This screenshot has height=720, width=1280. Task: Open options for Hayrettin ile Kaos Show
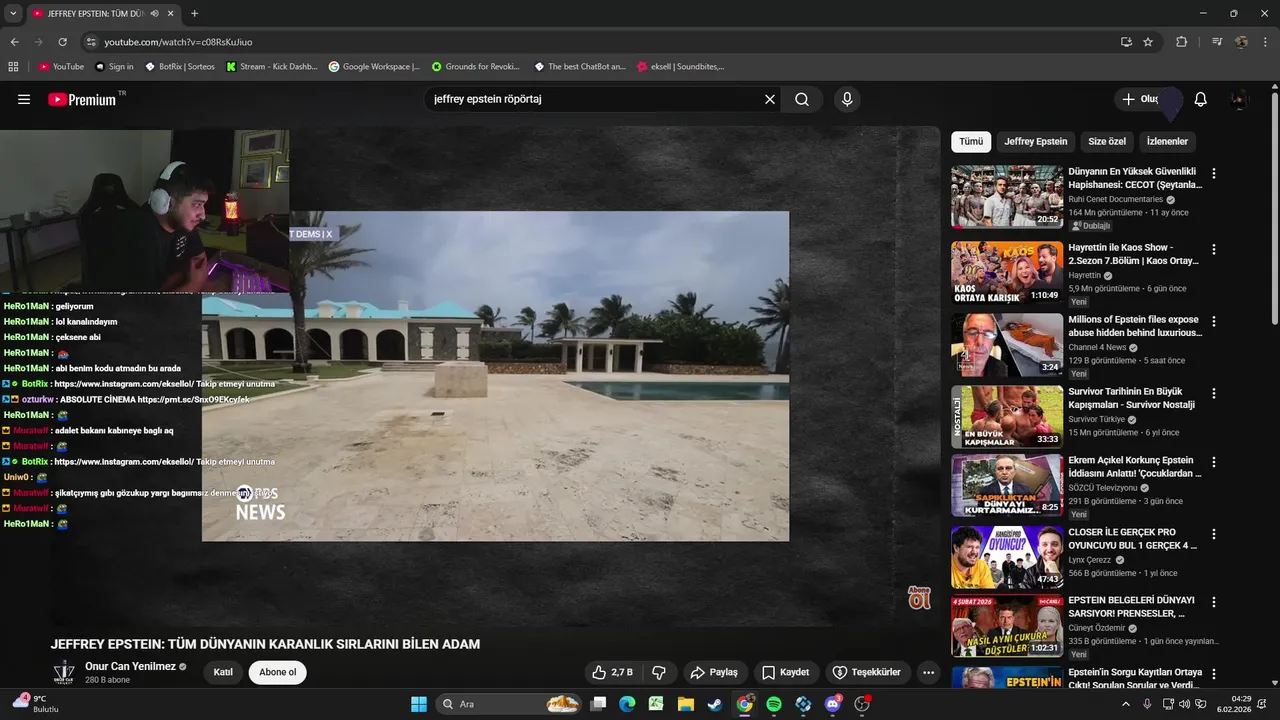(1214, 249)
